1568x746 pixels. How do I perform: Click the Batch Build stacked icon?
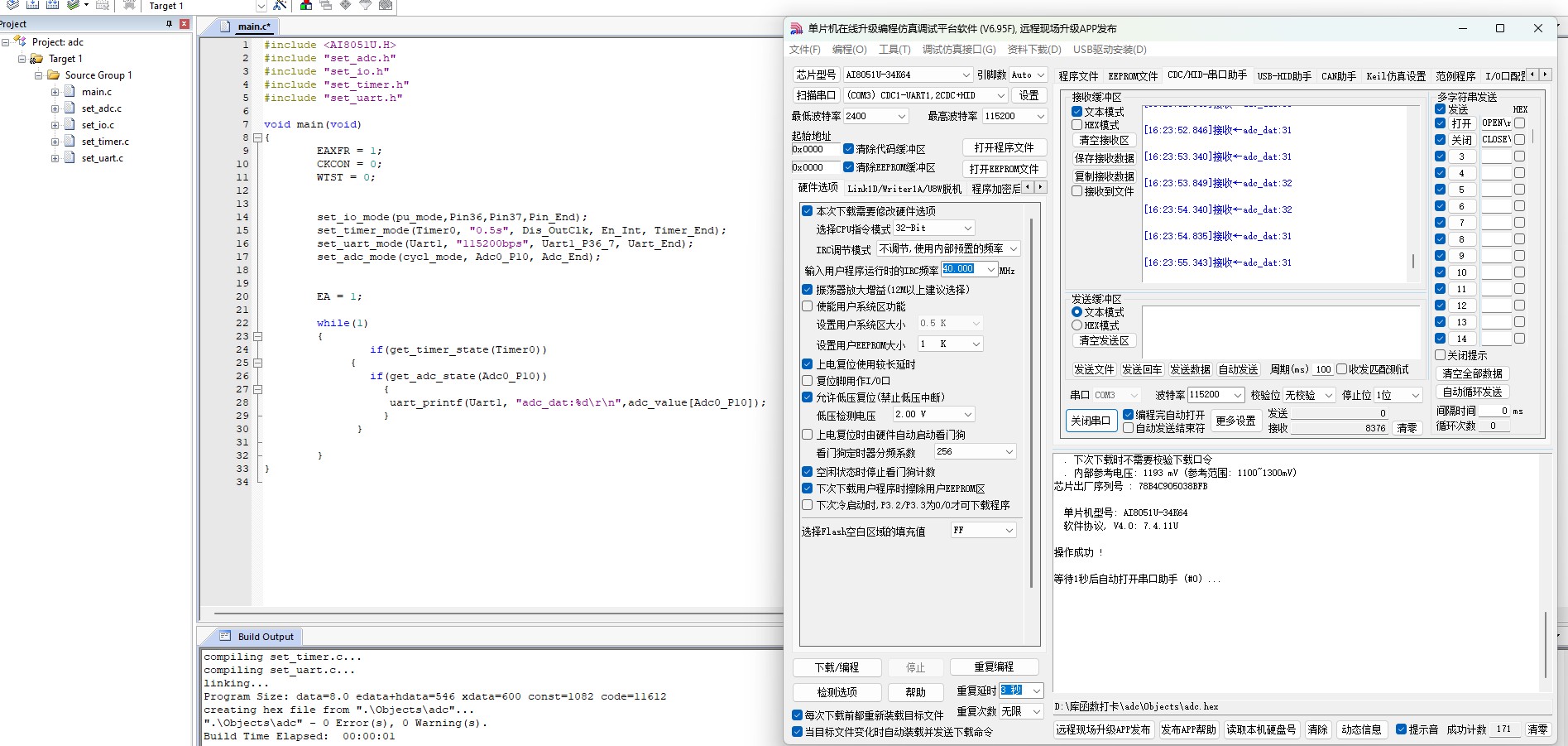click(x=74, y=5)
